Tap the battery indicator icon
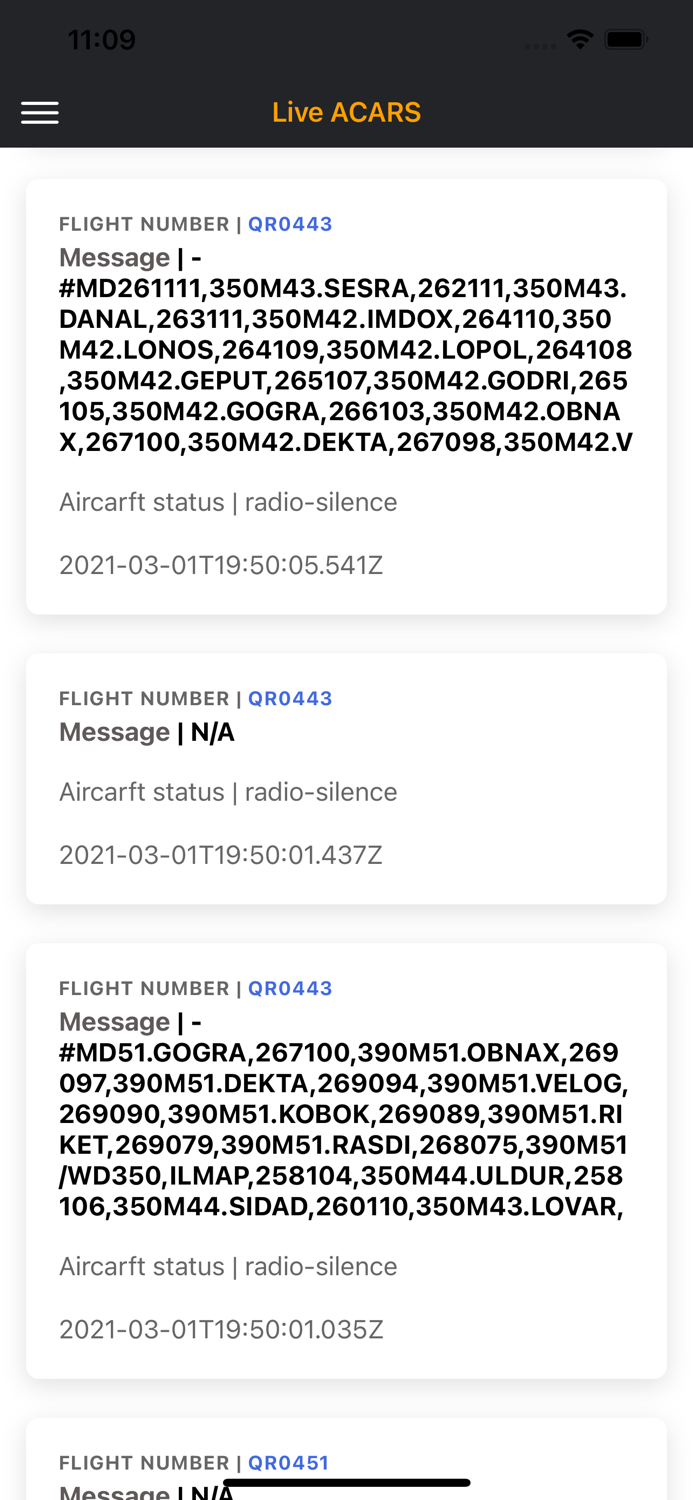The height and width of the screenshot is (1500, 693). (627, 40)
